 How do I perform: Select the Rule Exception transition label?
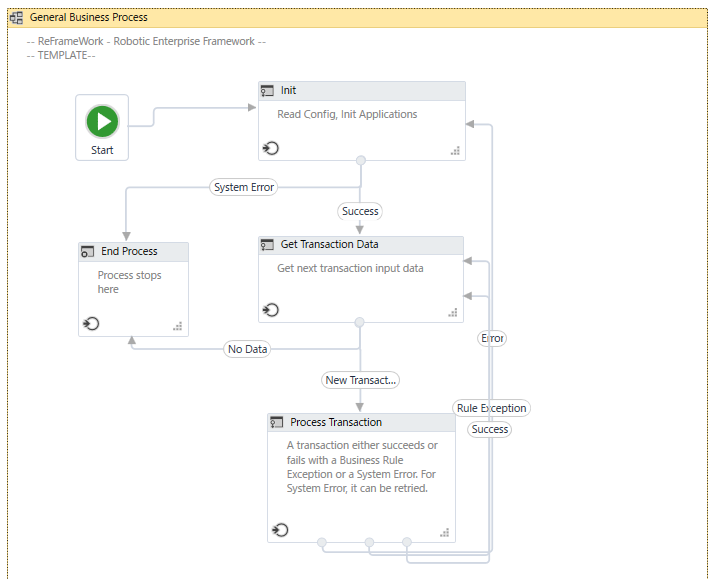coord(491,408)
